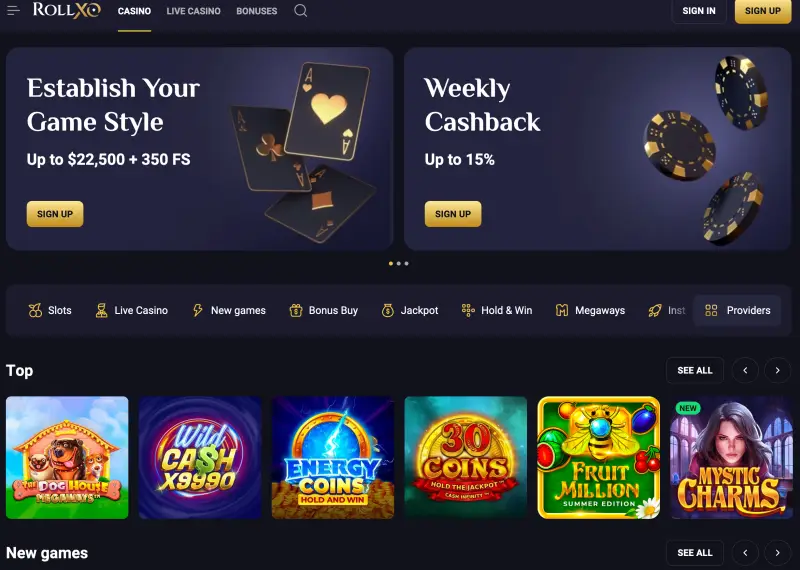Open the Bonuses tab
Viewport: 800px width, 570px height.
(x=257, y=11)
